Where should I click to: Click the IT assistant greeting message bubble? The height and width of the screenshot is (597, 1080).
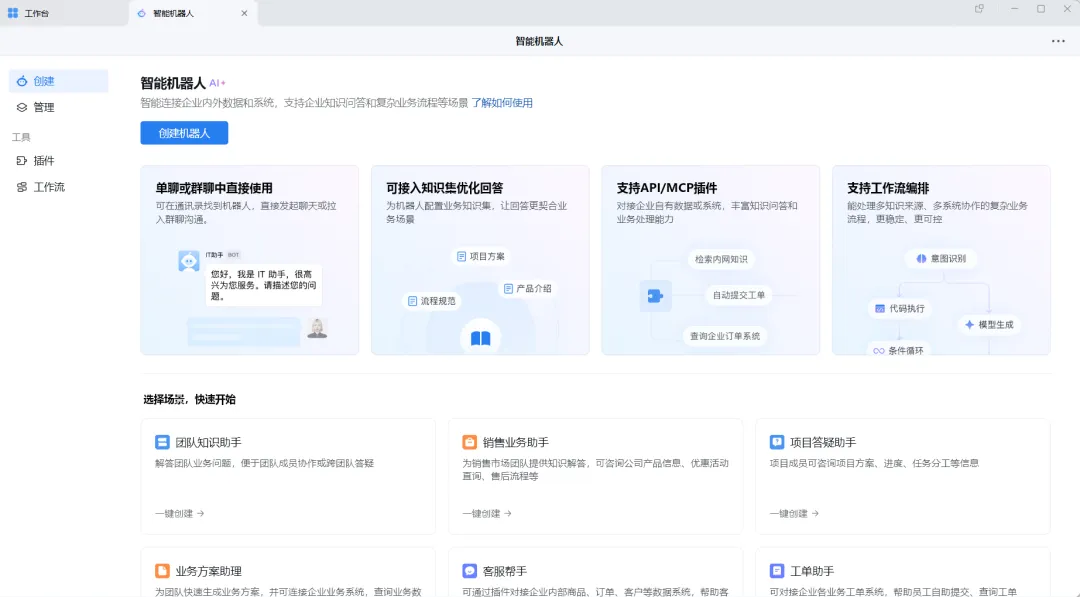[264, 285]
